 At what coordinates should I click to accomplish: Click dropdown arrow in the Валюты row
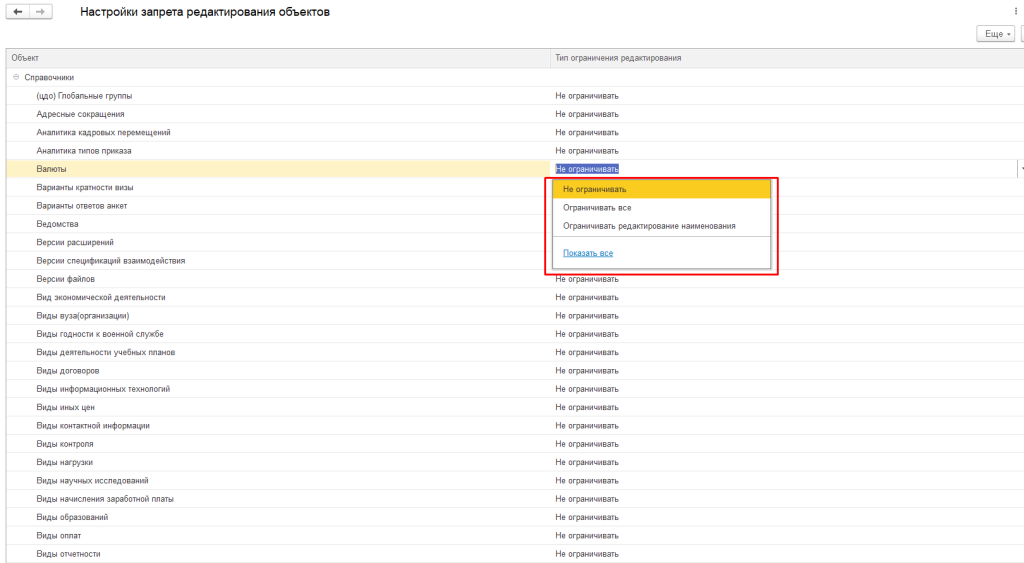pos(1020,169)
